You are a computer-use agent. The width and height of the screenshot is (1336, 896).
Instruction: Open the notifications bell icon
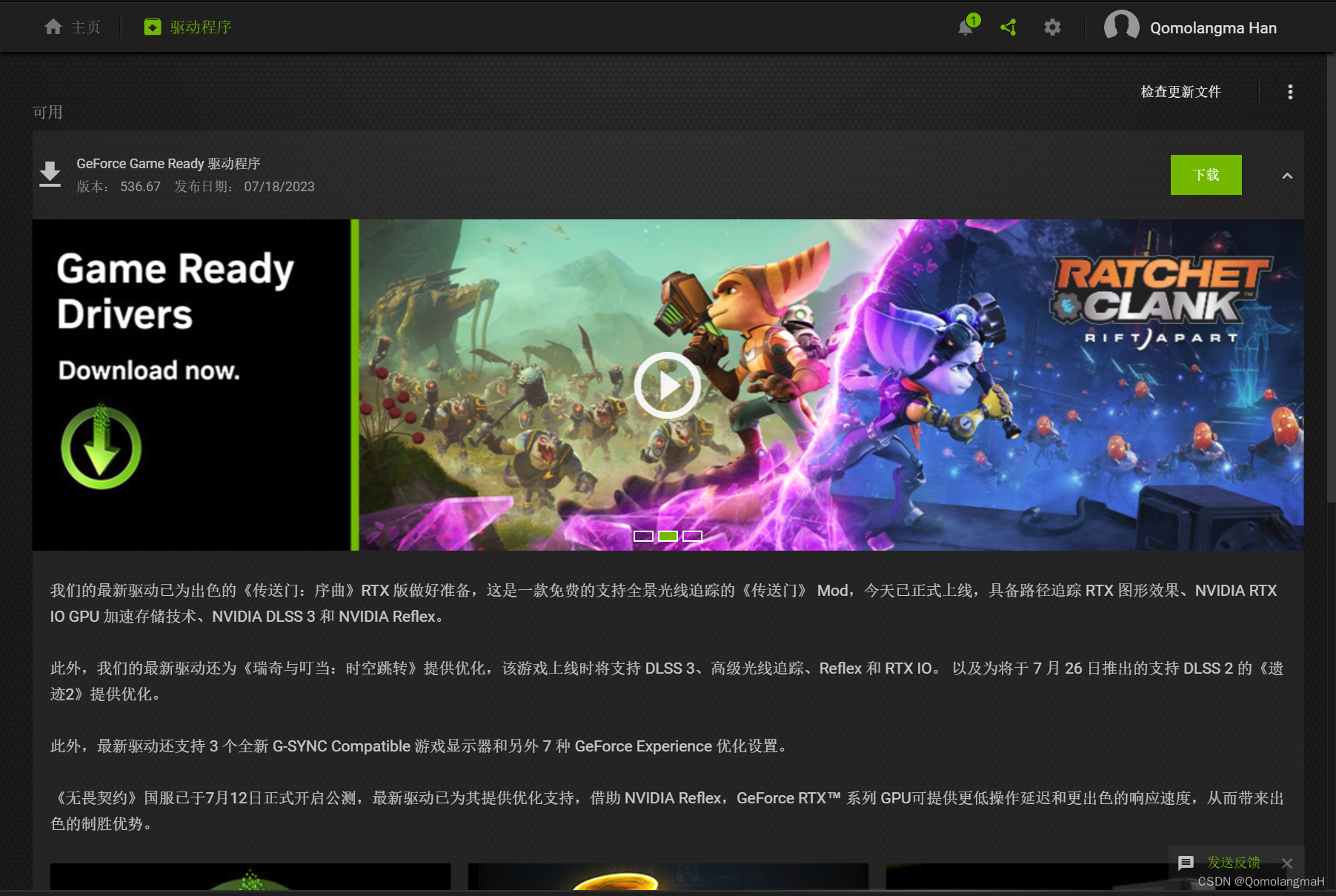point(966,27)
